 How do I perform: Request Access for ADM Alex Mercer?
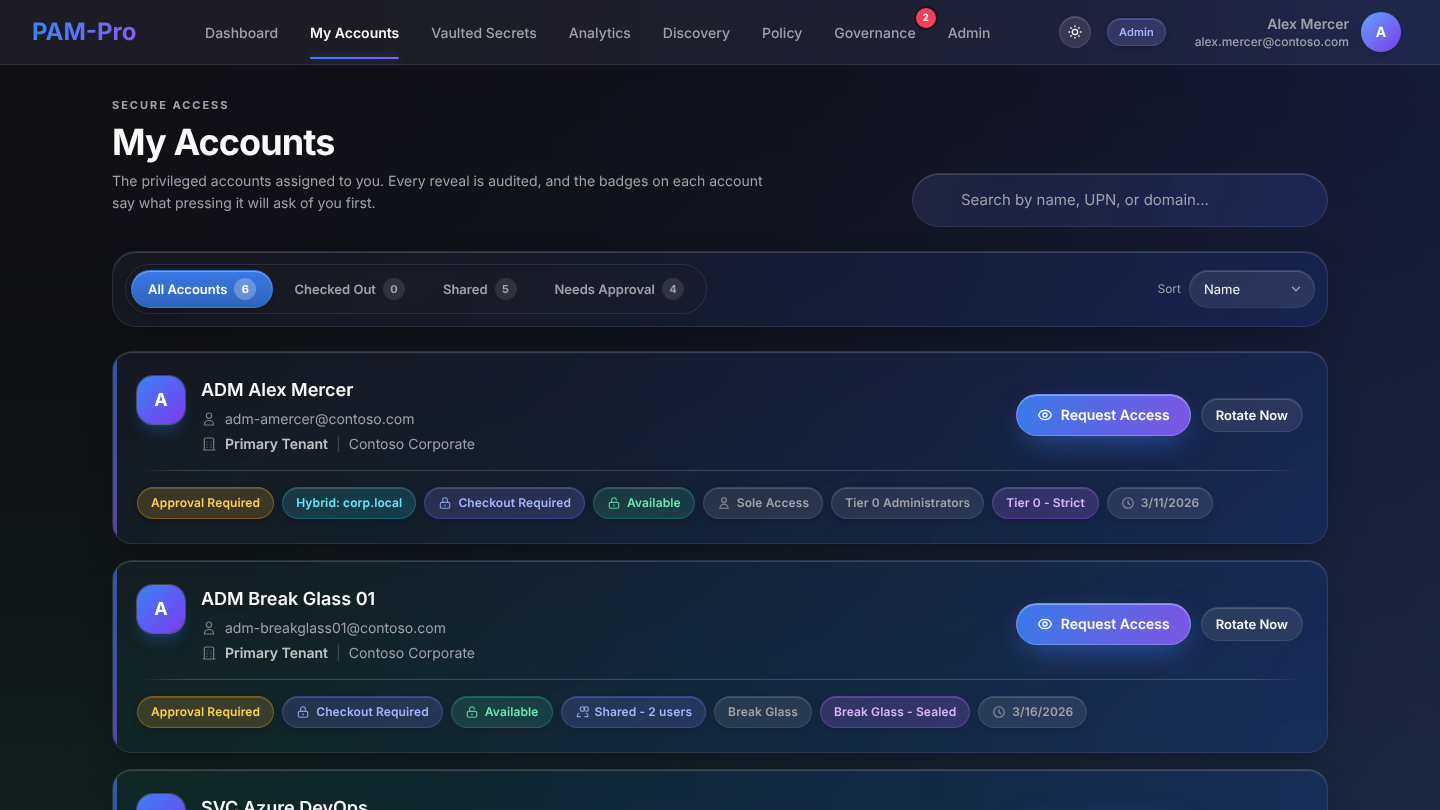tap(1103, 415)
